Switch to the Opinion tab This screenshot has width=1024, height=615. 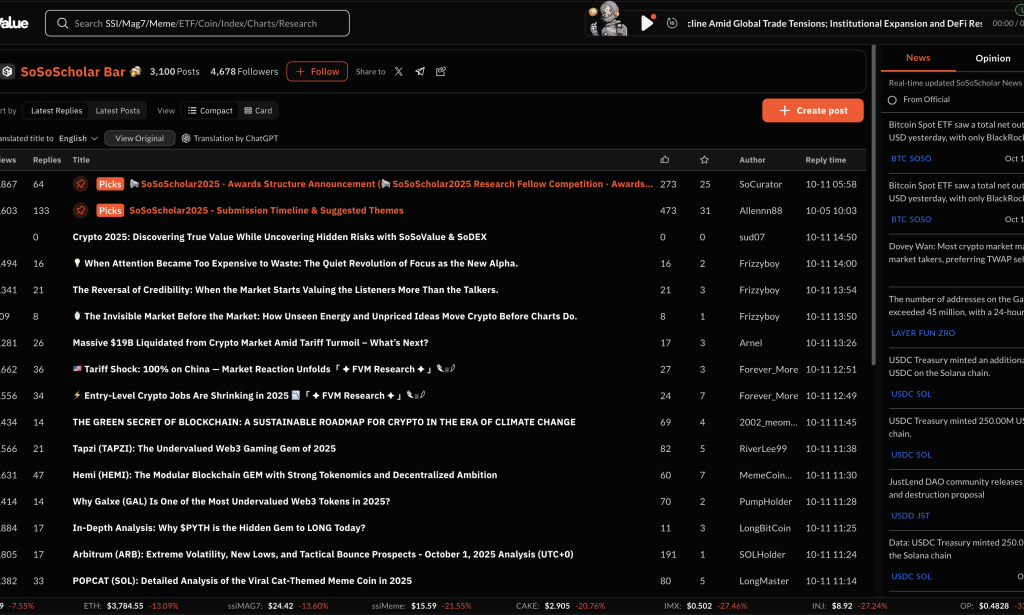click(993, 58)
